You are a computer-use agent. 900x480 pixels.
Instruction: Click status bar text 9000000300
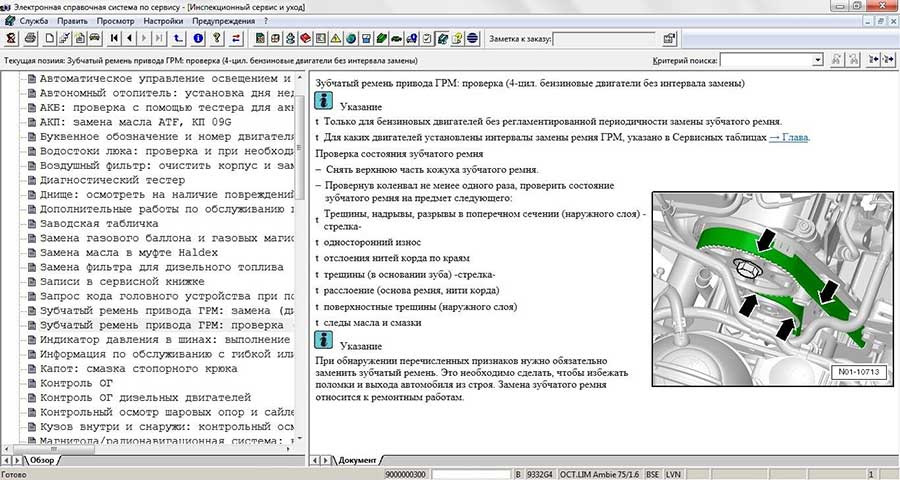(406, 474)
